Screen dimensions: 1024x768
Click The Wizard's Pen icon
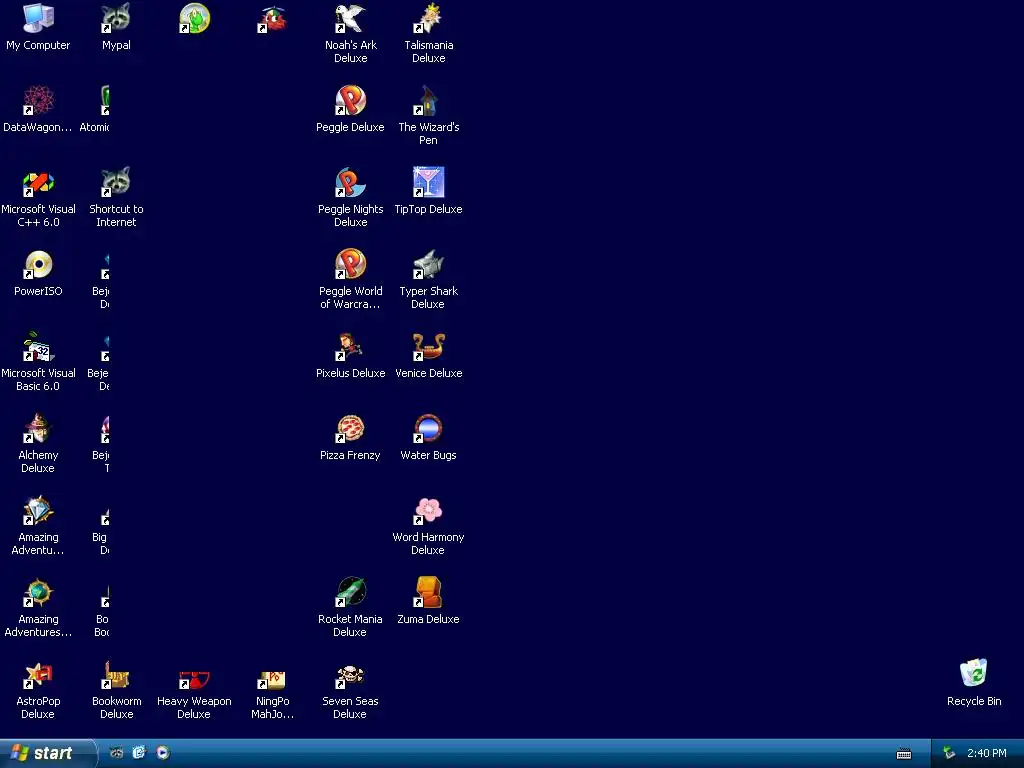(428, 101)
